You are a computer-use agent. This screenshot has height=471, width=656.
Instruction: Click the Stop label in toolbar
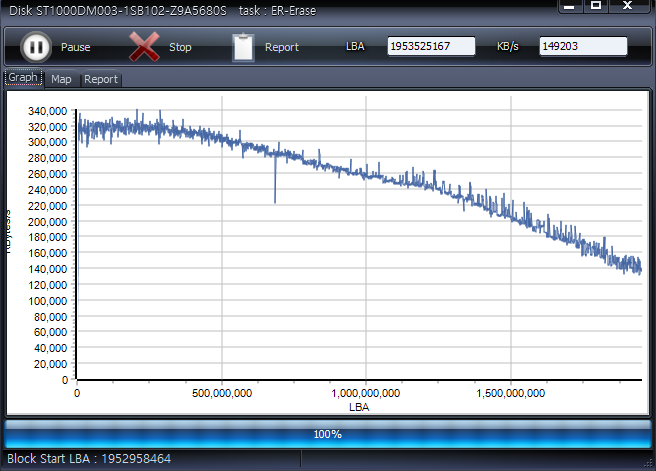[180, 47]
